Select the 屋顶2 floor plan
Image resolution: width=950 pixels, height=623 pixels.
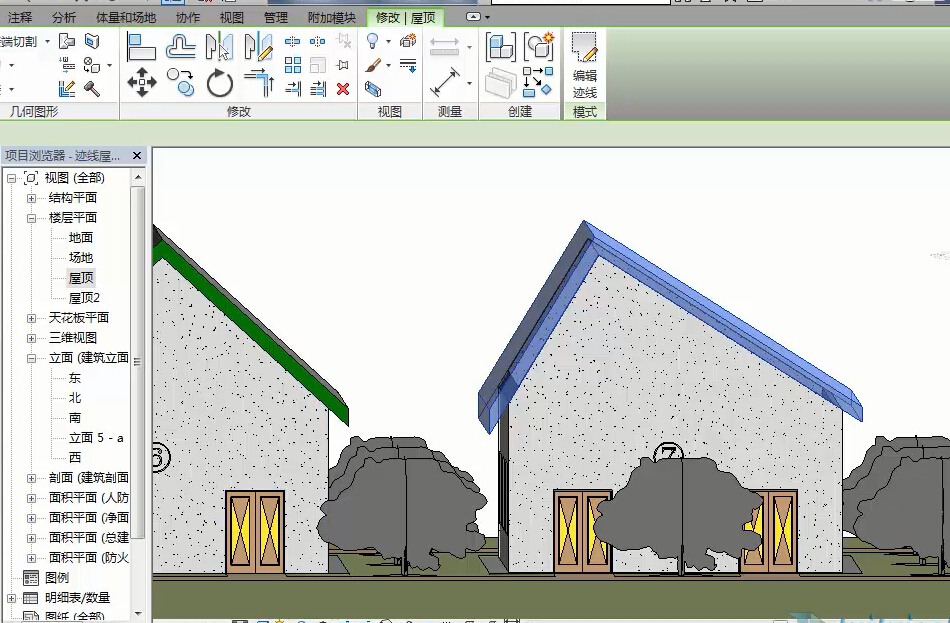pos(84,298)
